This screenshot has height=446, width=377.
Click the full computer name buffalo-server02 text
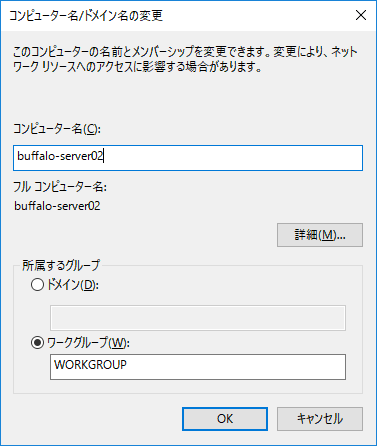point(57,206)
